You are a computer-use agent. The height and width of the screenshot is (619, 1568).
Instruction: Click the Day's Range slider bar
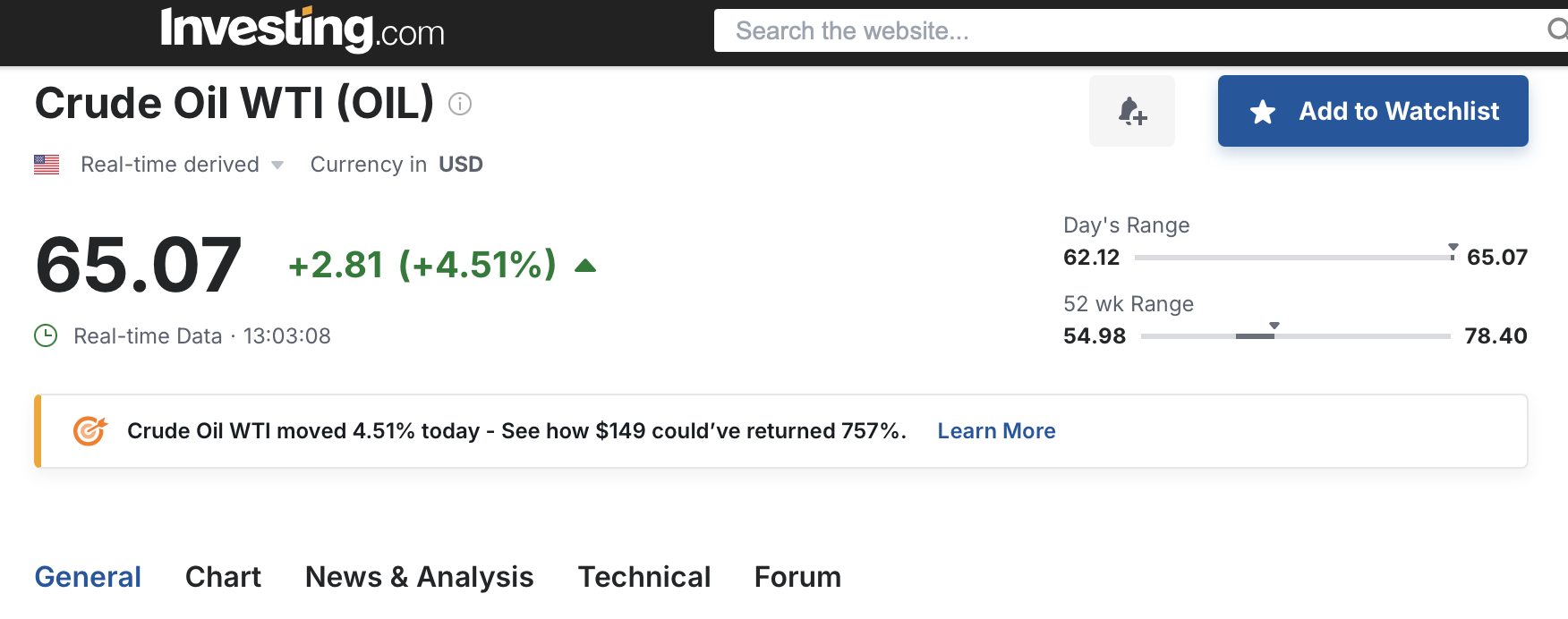pyautogui.click(x=1294, y=258)
